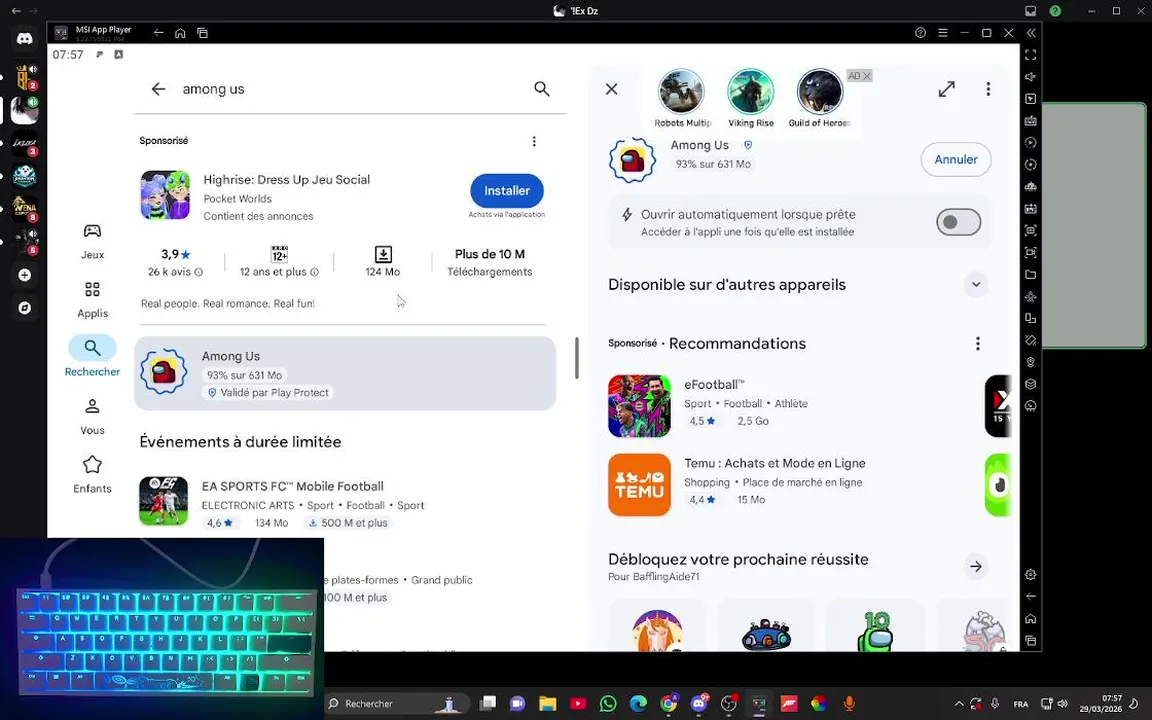Dismiss the AD label banner
The width and height of the screenshot is (1152, 720).
coord(867,76)
